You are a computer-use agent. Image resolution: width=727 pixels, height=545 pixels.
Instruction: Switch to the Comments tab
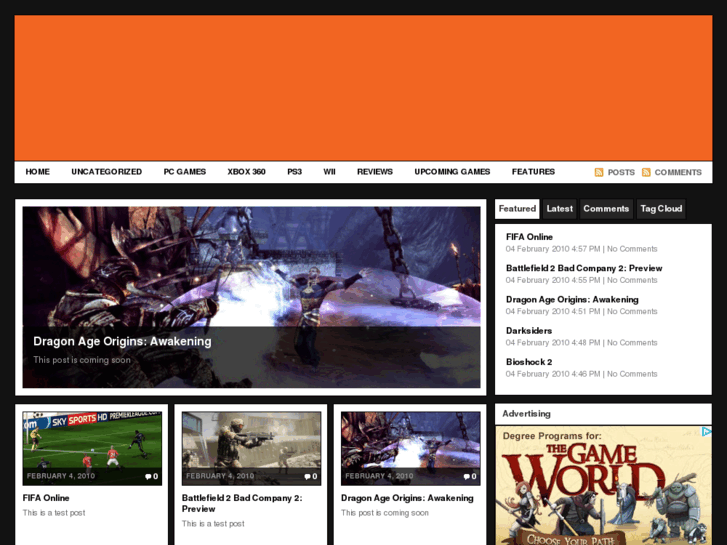[x=606, y=209]
